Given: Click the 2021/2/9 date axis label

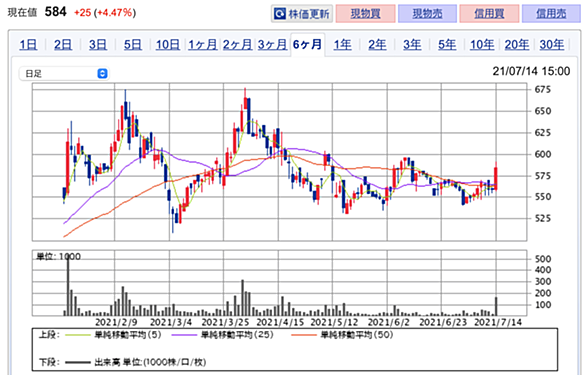Looking at the screenshot, I should tap(116, 322).
